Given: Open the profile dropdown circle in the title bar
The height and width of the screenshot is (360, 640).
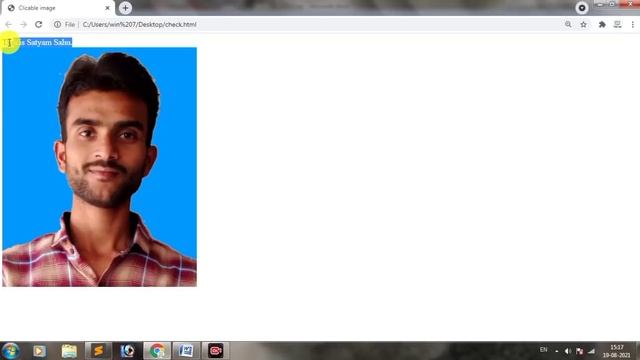Looking at the screenshot, I should (x=582, y=8).
